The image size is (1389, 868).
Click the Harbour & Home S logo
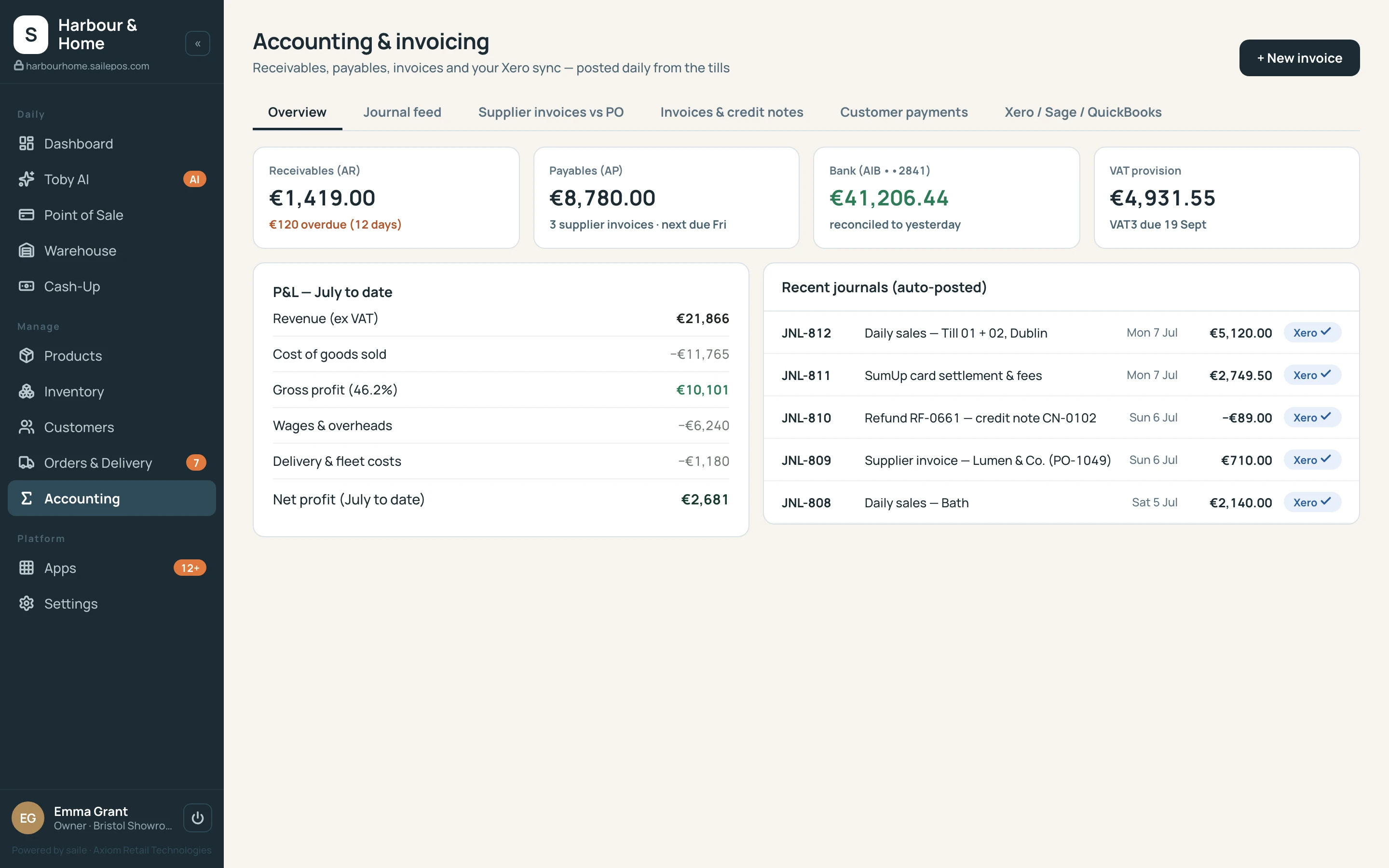(x=30, y=34)
